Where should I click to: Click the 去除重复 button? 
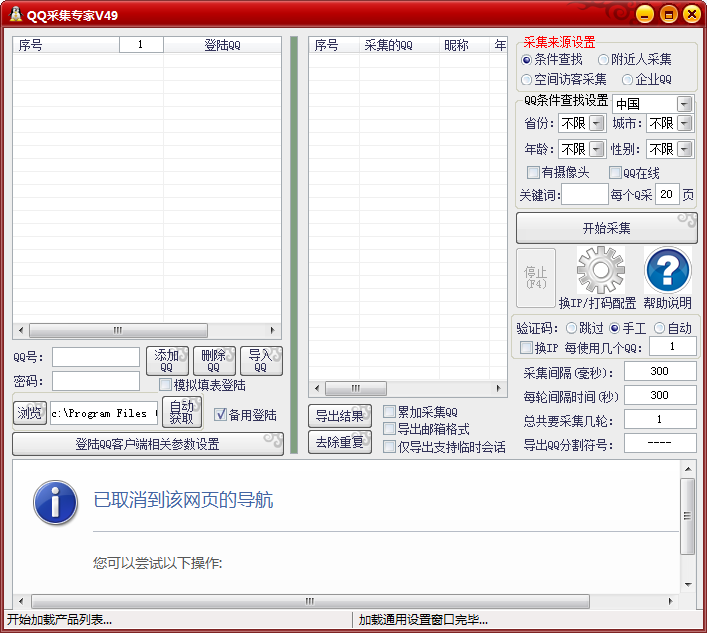coord(340,442)
